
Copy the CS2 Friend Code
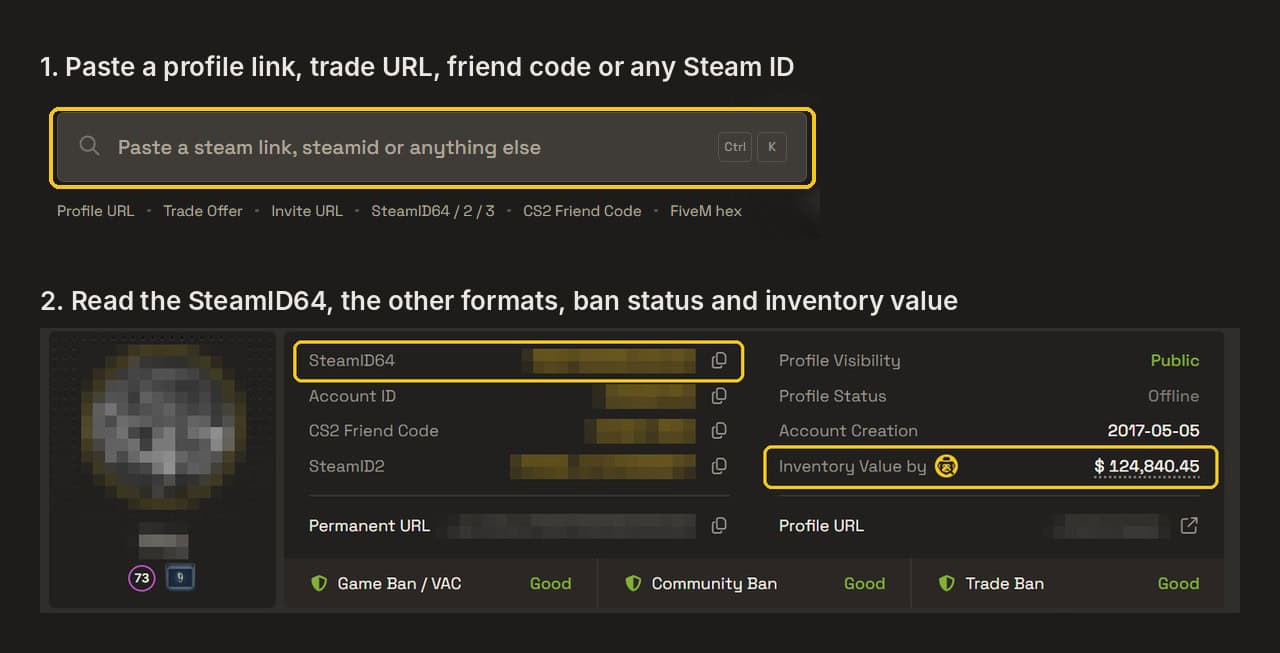click(719, 431)
